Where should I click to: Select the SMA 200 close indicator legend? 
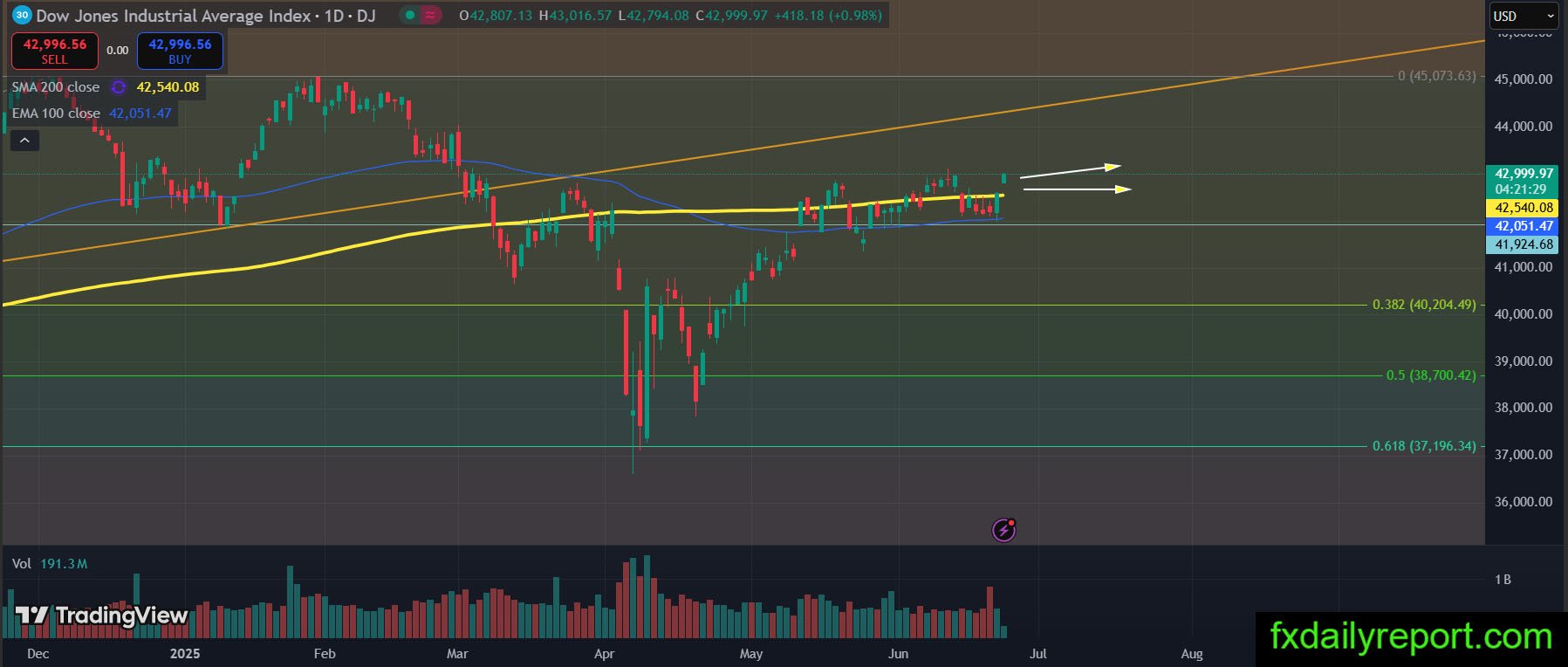click(56, 87)
